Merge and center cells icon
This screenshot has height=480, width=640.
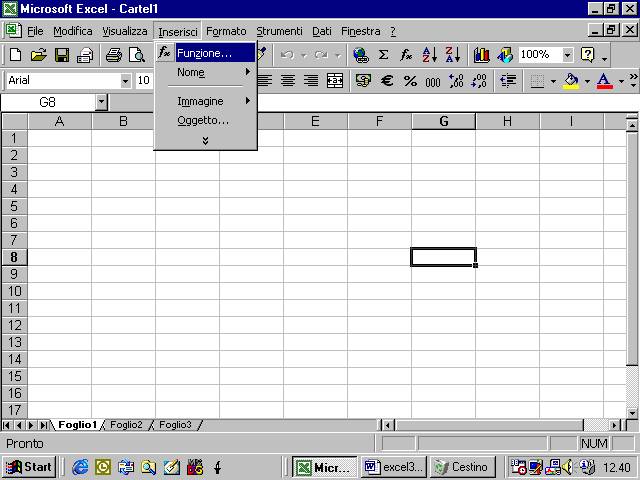(335, 80)
